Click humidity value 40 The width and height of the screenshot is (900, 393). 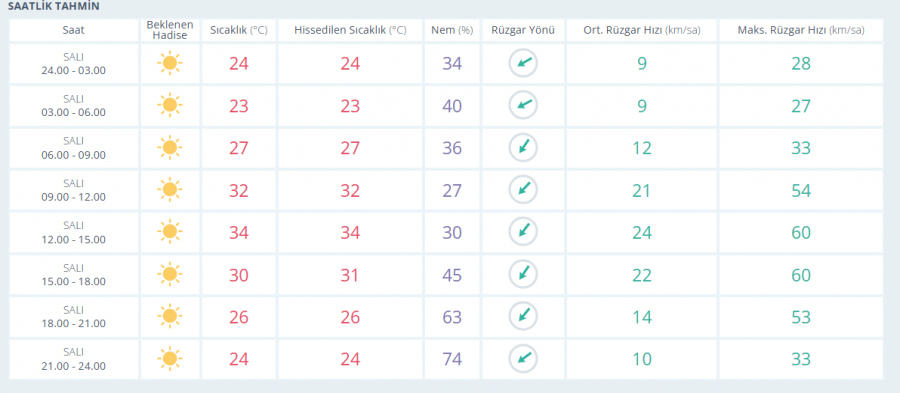point(452,106)
